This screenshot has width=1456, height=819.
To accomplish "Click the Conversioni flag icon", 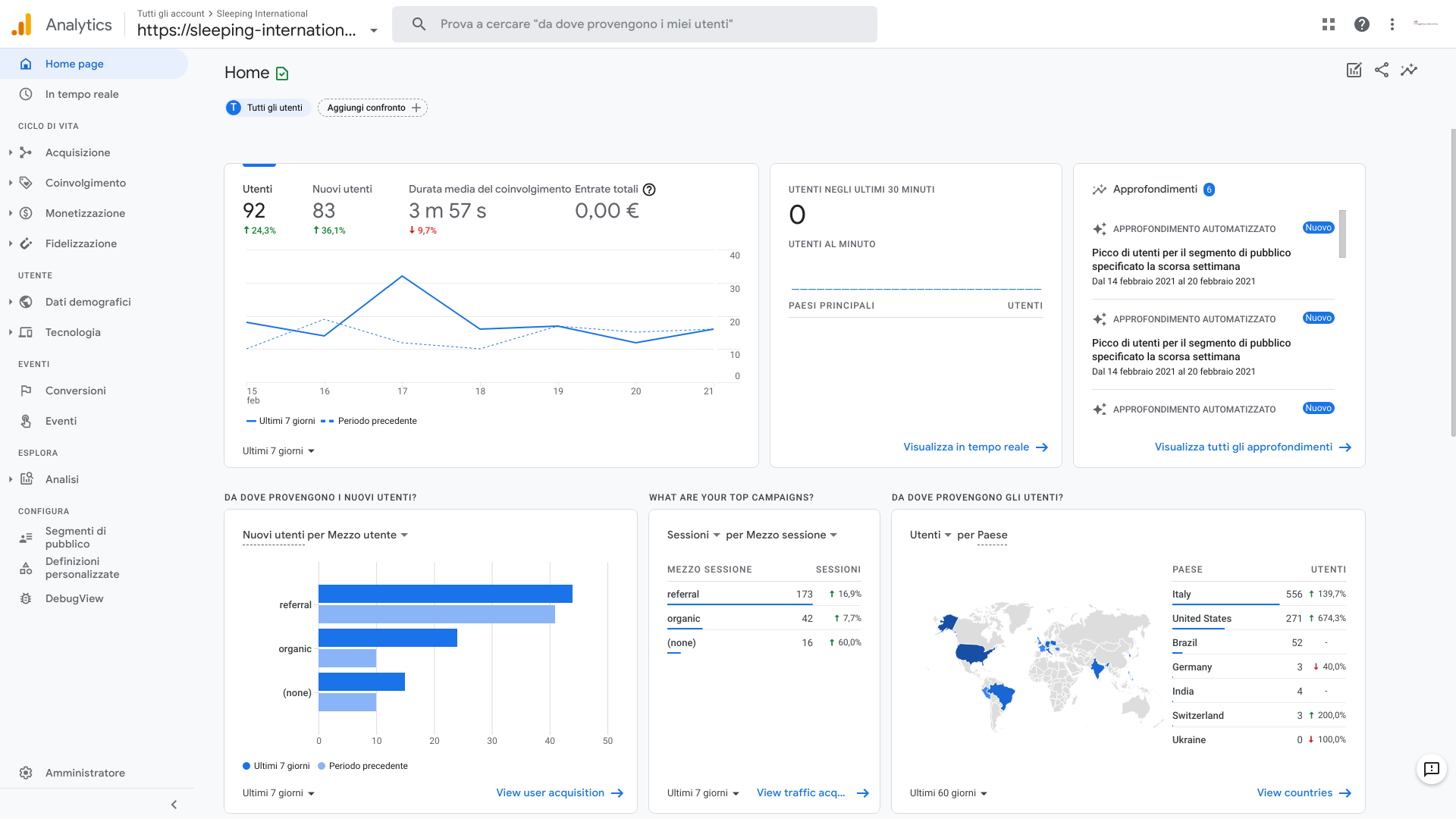I will (x=26, y=391).
